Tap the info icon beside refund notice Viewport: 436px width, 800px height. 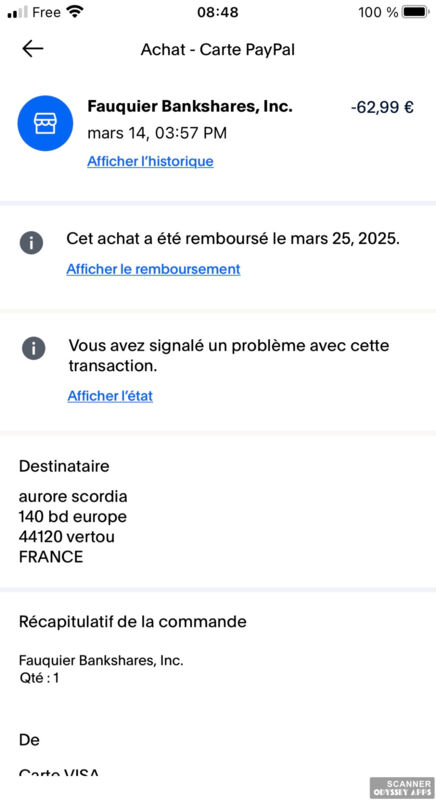click(32, 243)
